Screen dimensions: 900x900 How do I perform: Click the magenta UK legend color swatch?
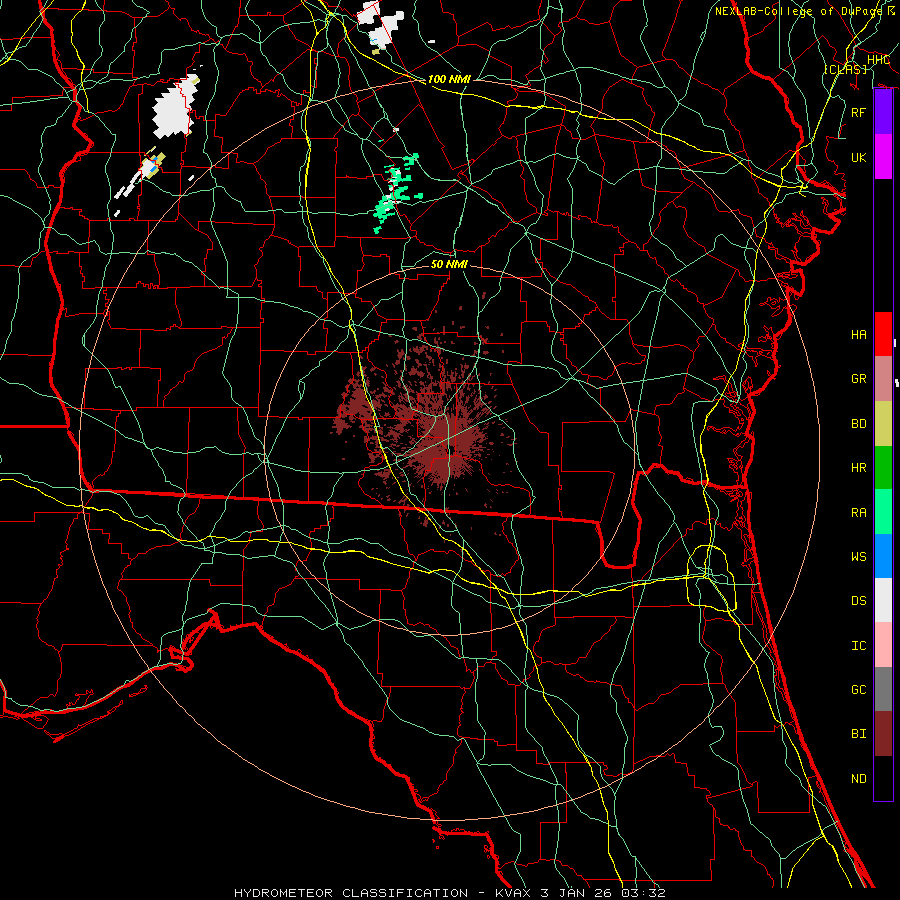[883, 157]
